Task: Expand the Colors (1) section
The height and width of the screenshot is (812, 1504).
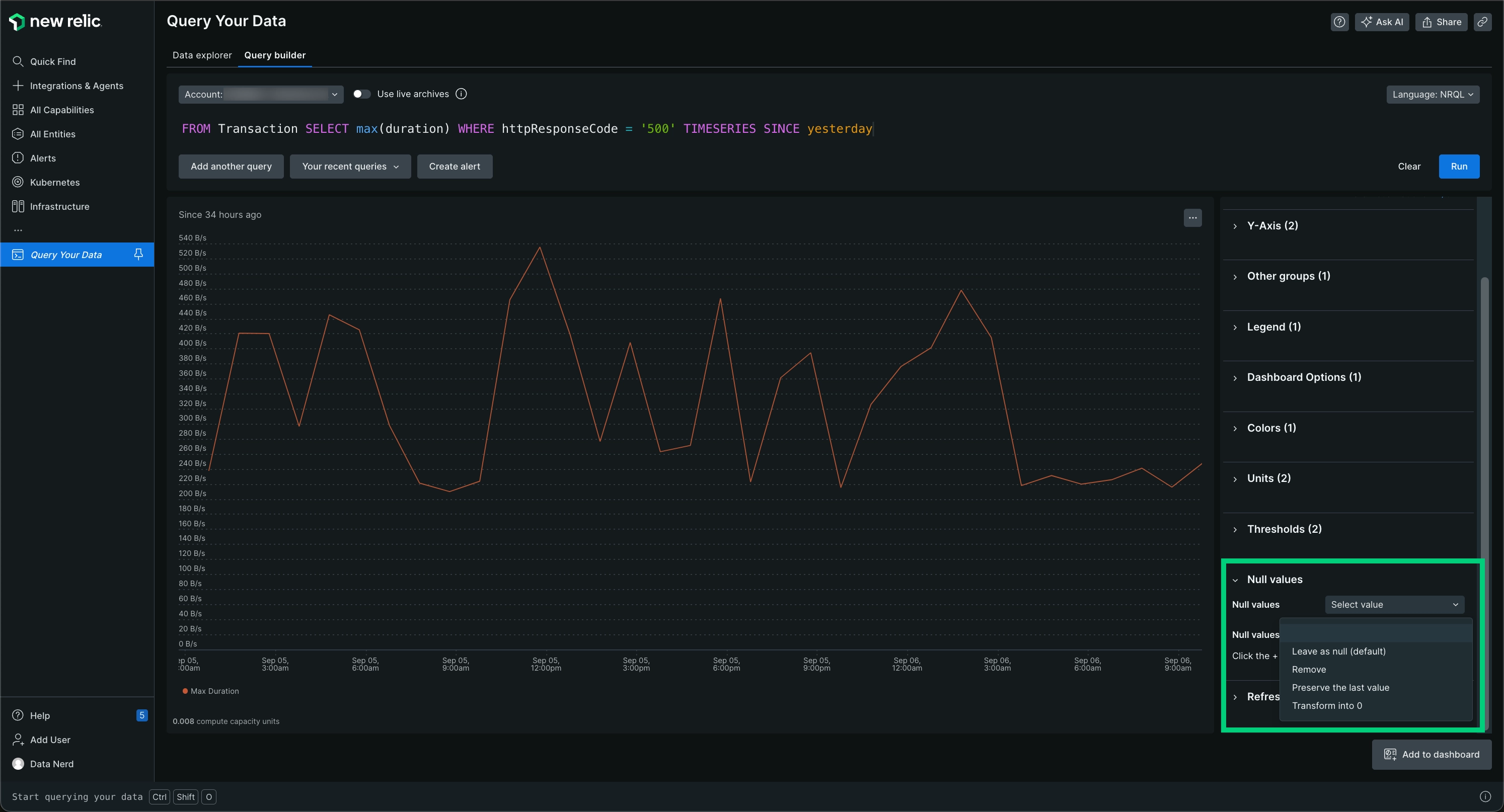Action: (x=1271, y=428)
